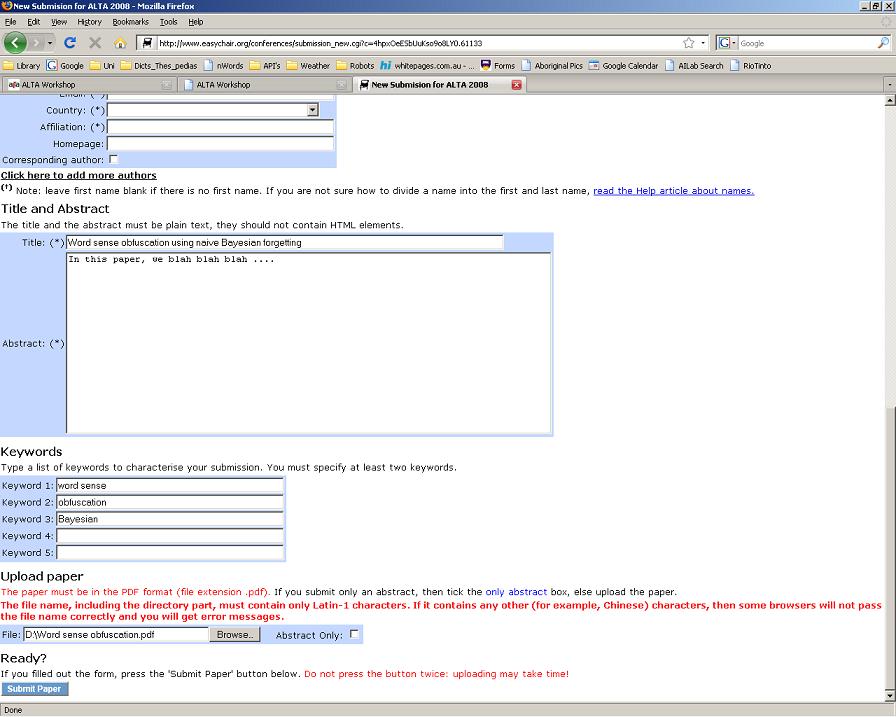Click the Homepage input field
Viewport: 896px width, 717px height.
221,143
